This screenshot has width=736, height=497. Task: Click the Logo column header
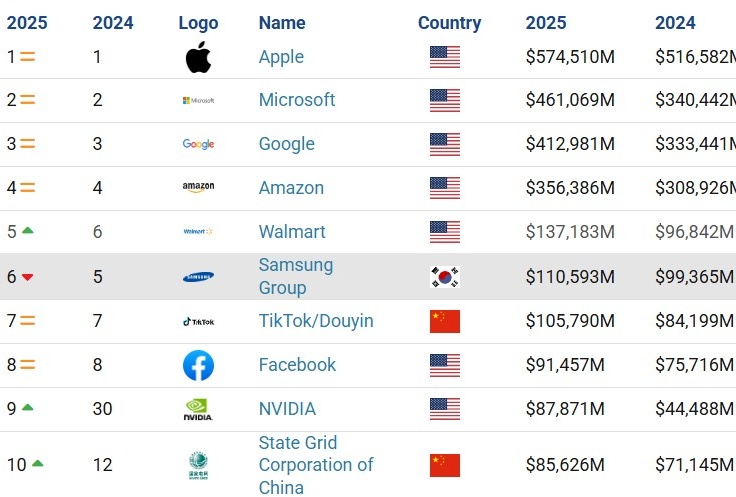[x=198, y=23]
